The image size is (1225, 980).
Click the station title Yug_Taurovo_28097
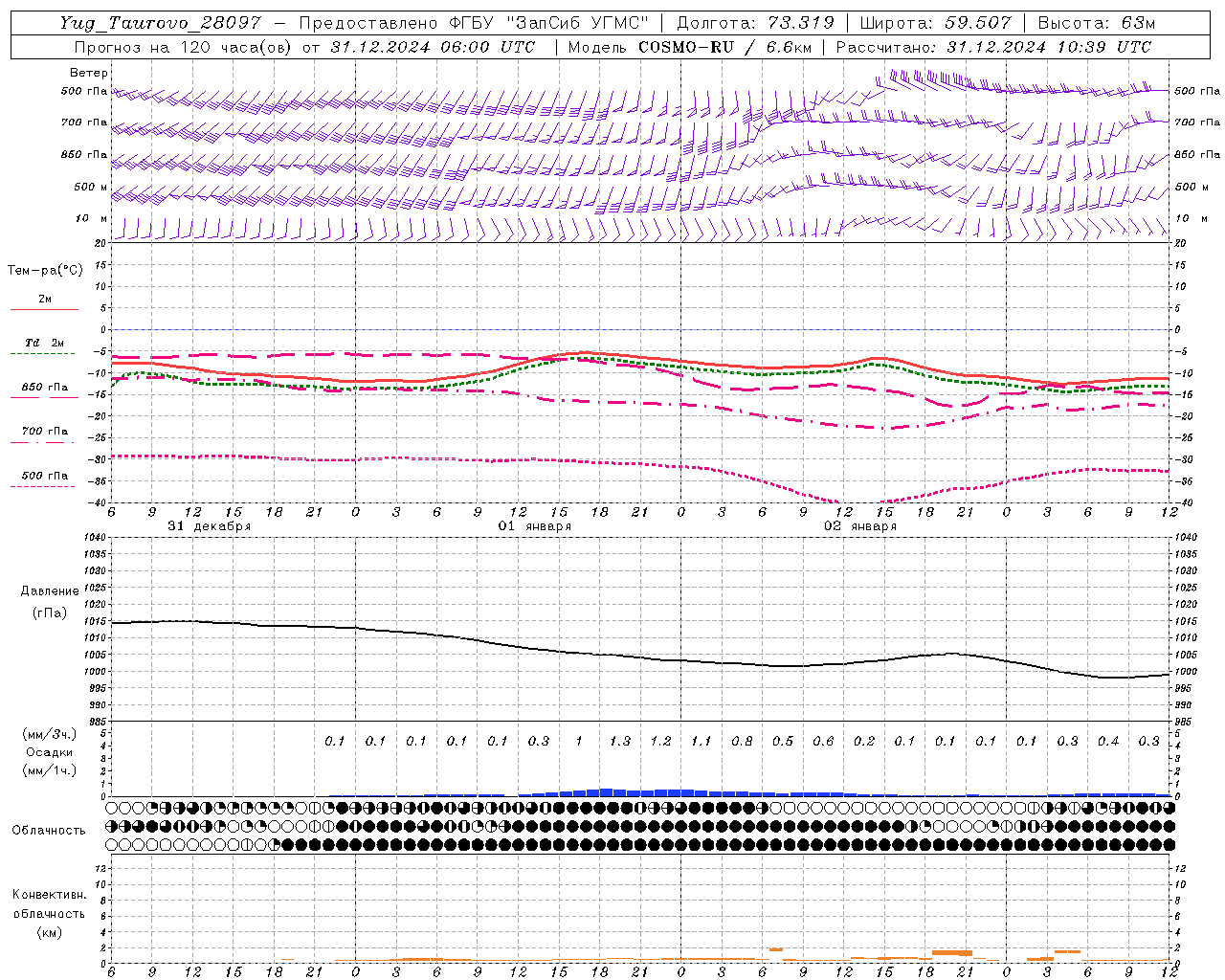click(x=160, y=23)
